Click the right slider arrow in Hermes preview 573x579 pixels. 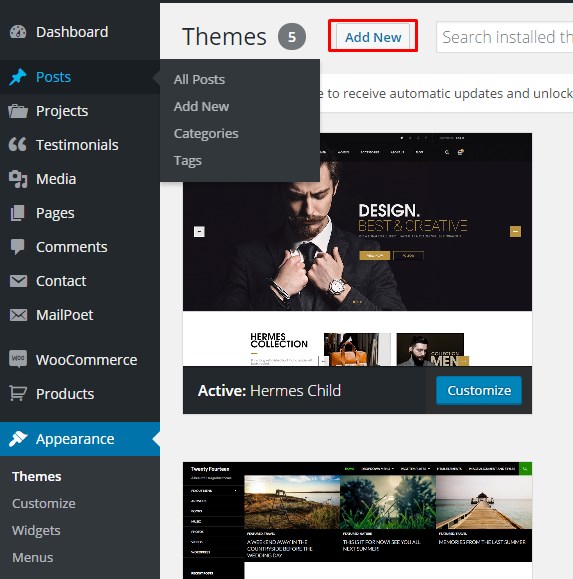click(x=515, y=232)
